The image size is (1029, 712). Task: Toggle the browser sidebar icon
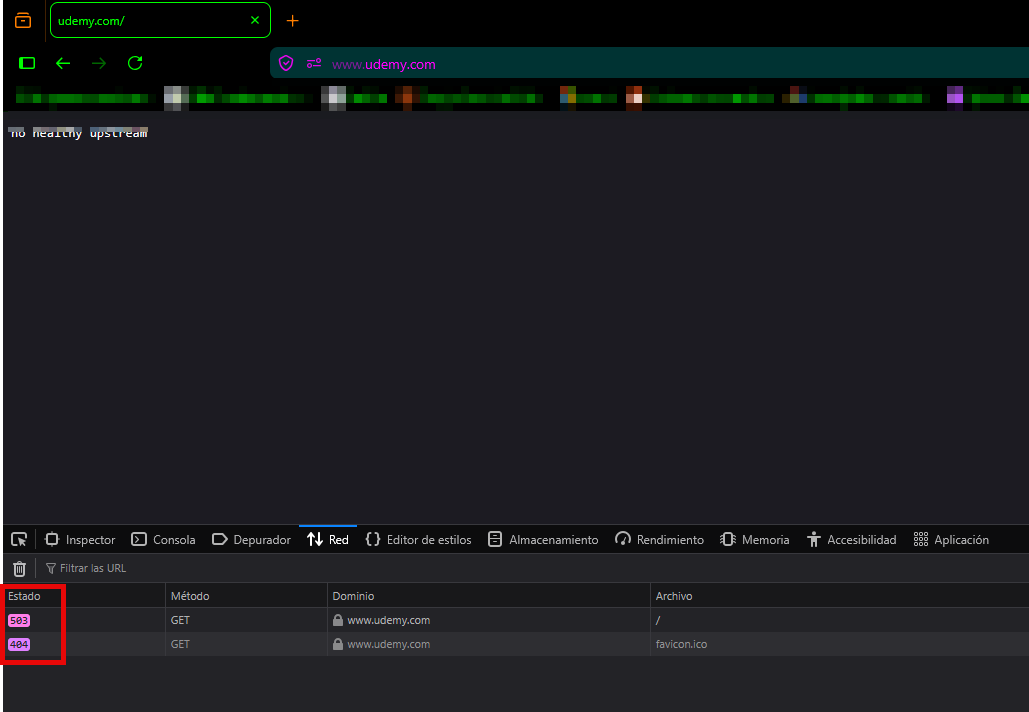[27, 63]
